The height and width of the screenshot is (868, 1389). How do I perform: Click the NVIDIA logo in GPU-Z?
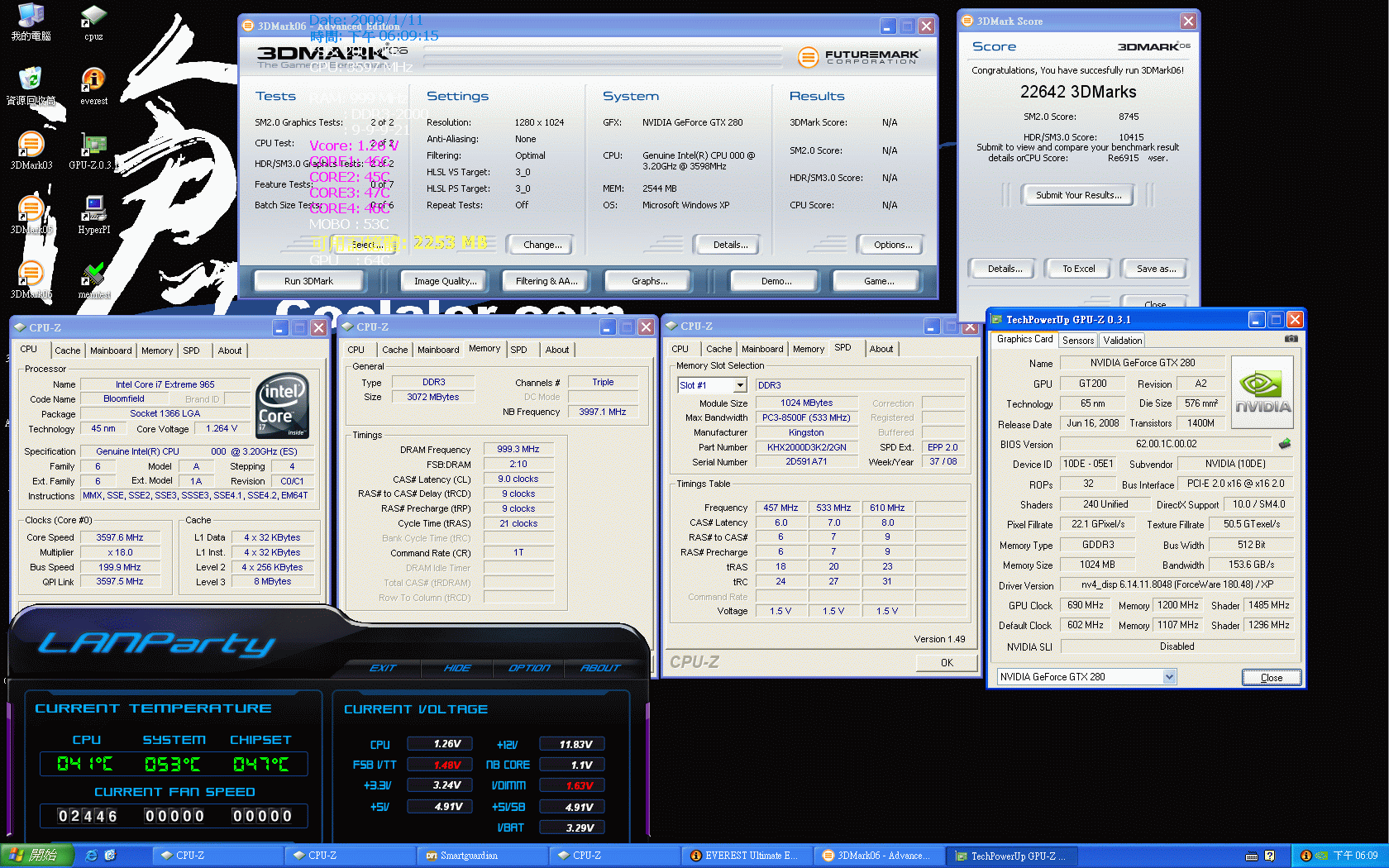pos(1263,392)
